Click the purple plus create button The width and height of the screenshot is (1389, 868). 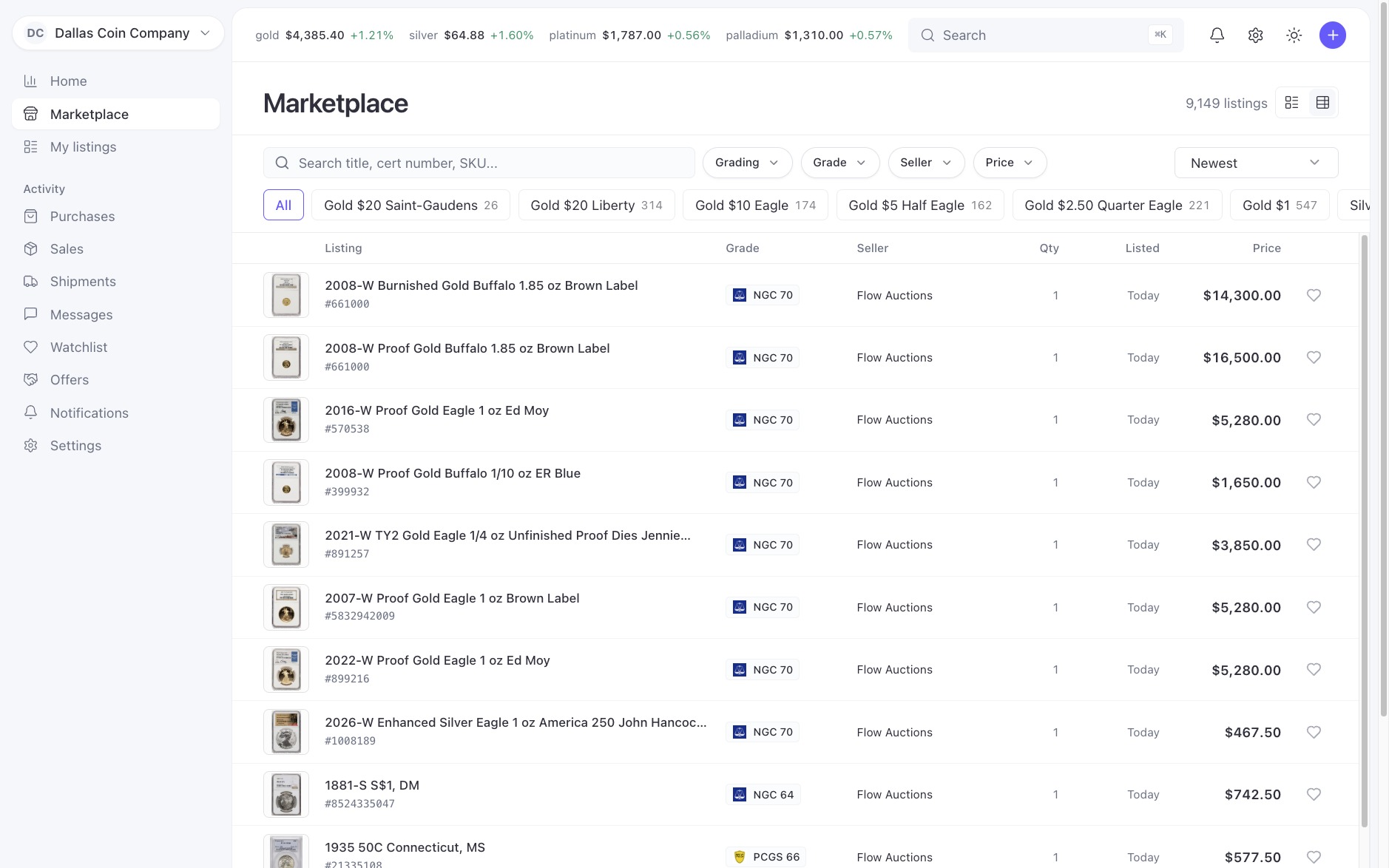1332,35
